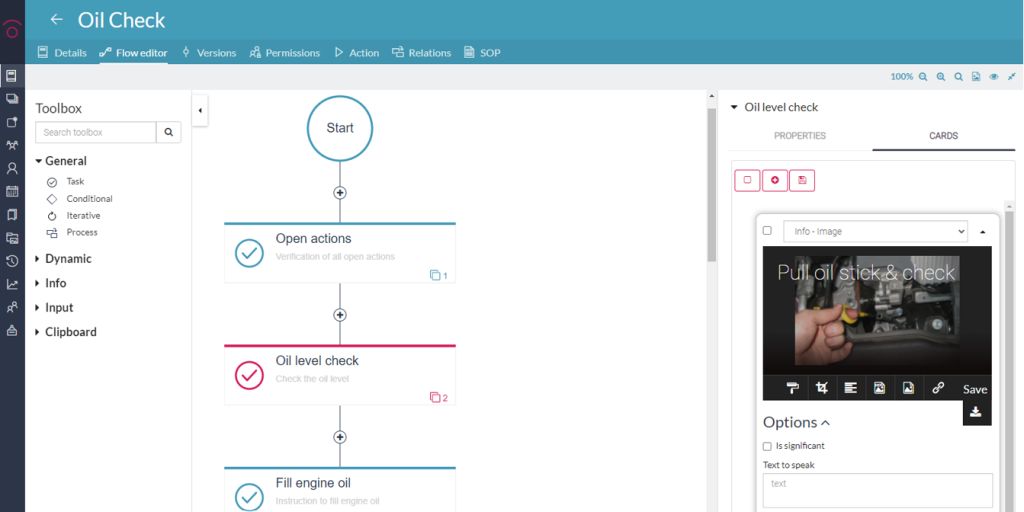Click the link icon in the image toolbar
1024x512 pixels.
click(x=938, y=388)
